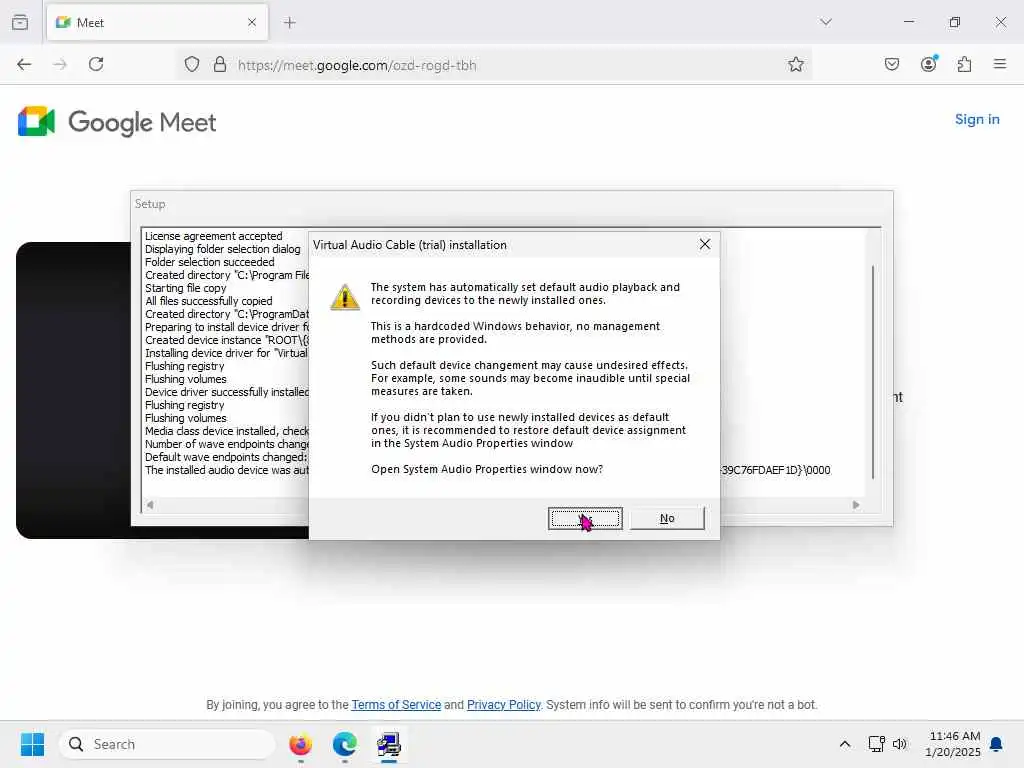Click 'Folder selection succeeded' log line
1024x768 pixels.
pos(210,262)
